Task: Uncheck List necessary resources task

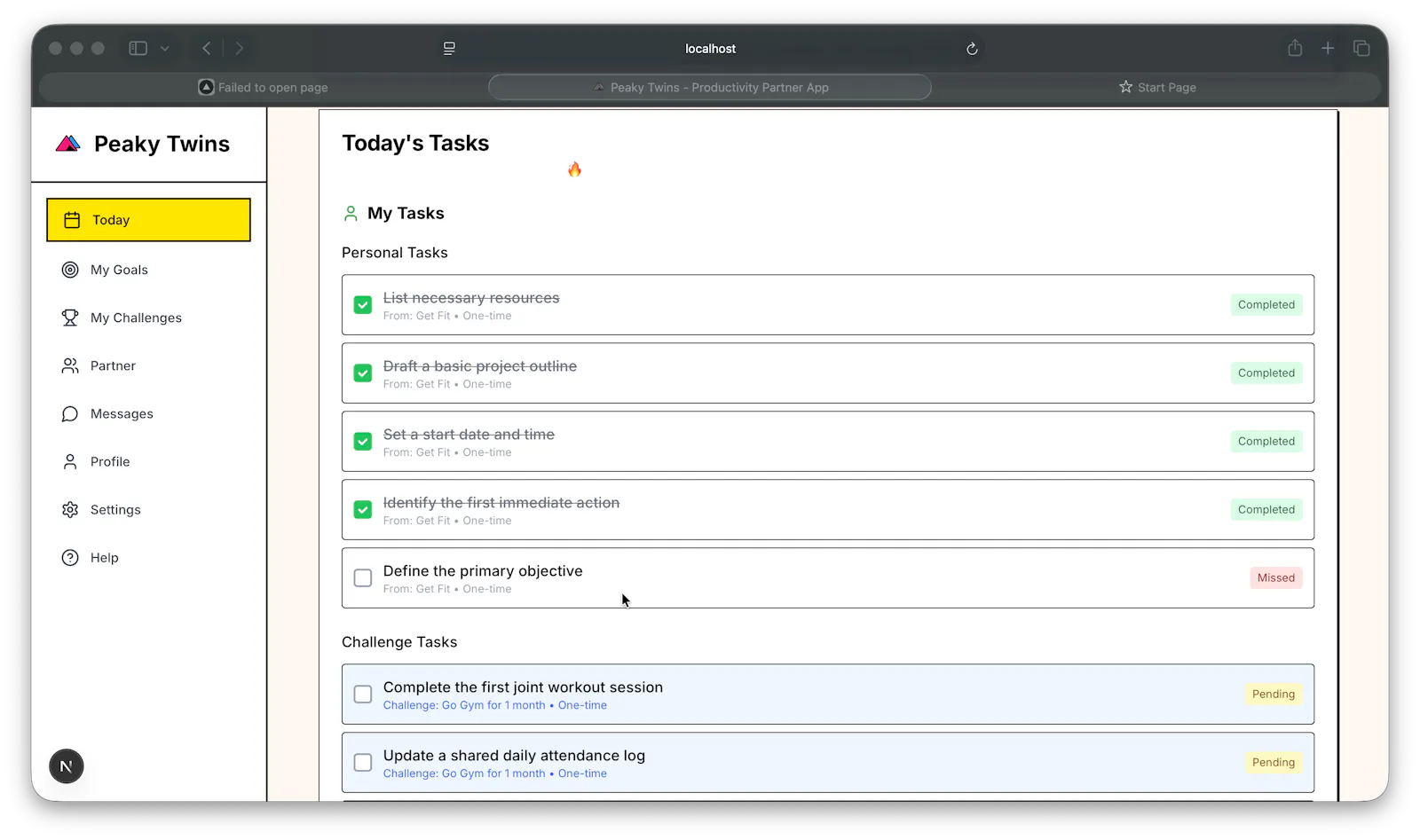Action: pos(363,305)
